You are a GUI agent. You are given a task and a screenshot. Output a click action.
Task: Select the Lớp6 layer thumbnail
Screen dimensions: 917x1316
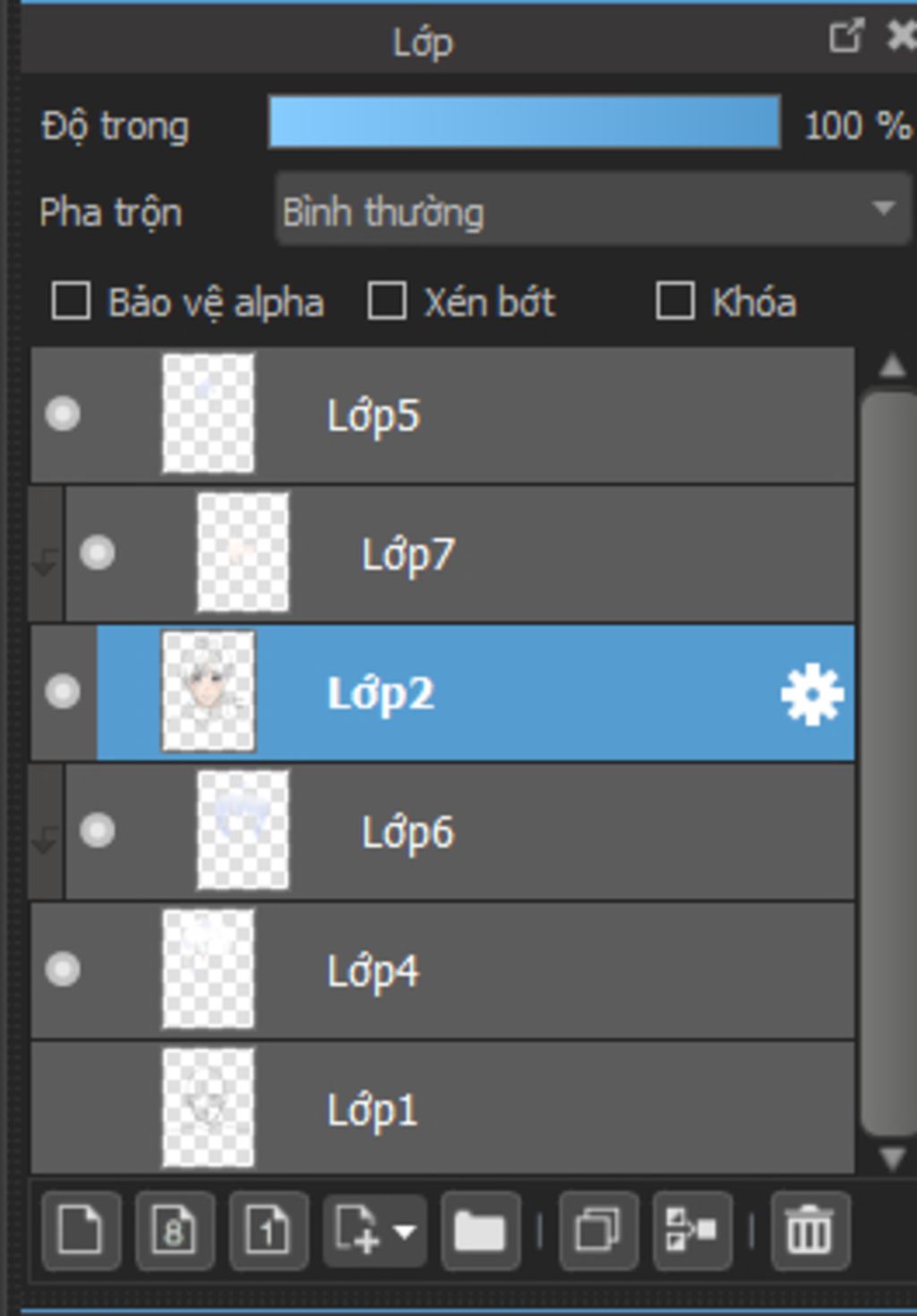pos(243,830)
